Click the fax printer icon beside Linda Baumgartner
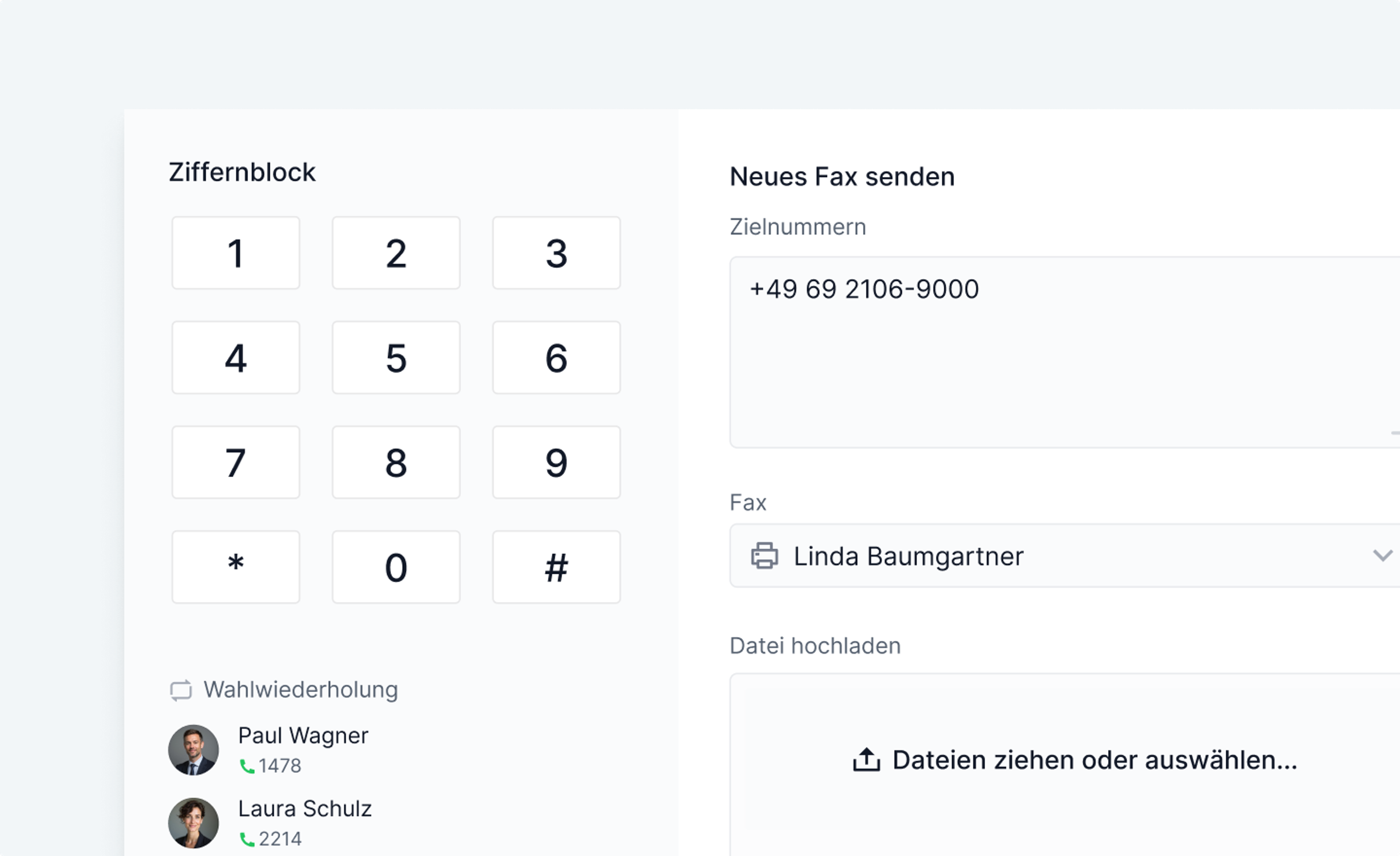This screenshot has height=856, width=1400. click(x=764, y=555)
